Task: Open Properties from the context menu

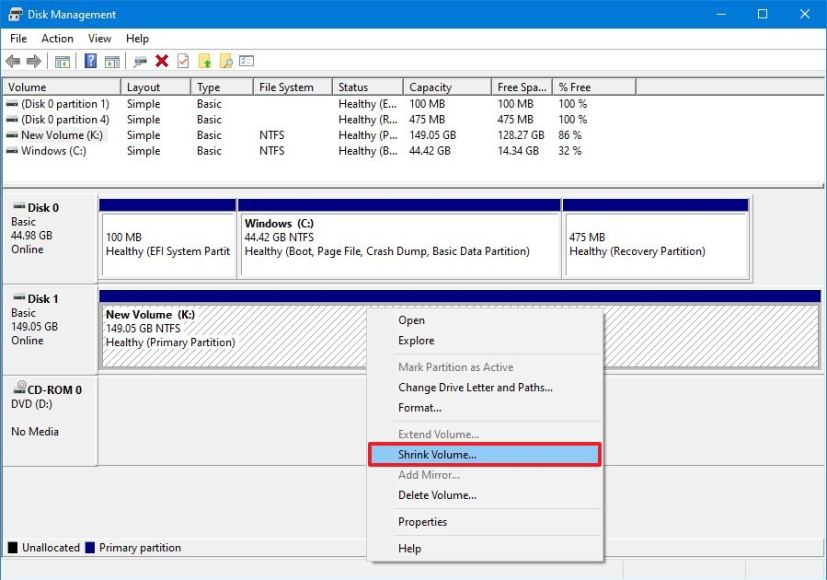Action: pyautogui.click(x=422, y=521)
